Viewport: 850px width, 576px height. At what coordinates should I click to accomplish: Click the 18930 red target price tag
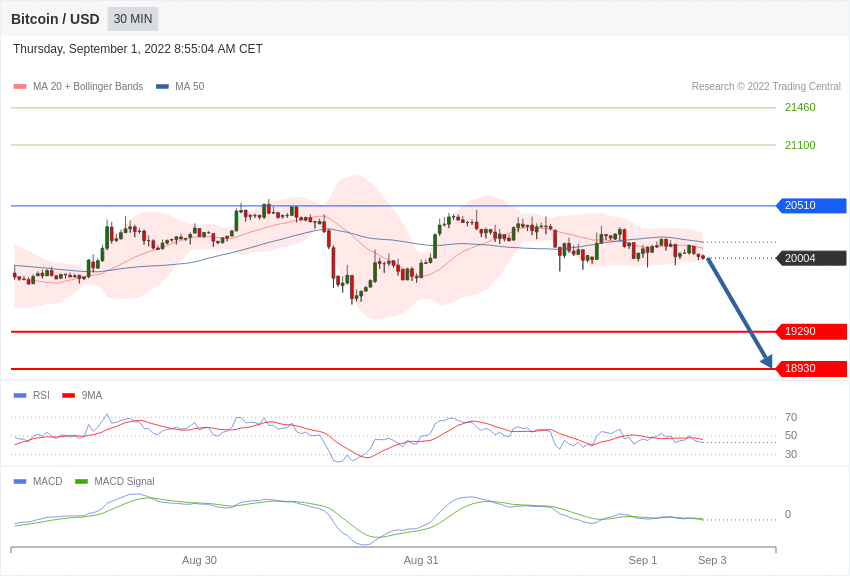pyautogui.click(x=812, y=368)
